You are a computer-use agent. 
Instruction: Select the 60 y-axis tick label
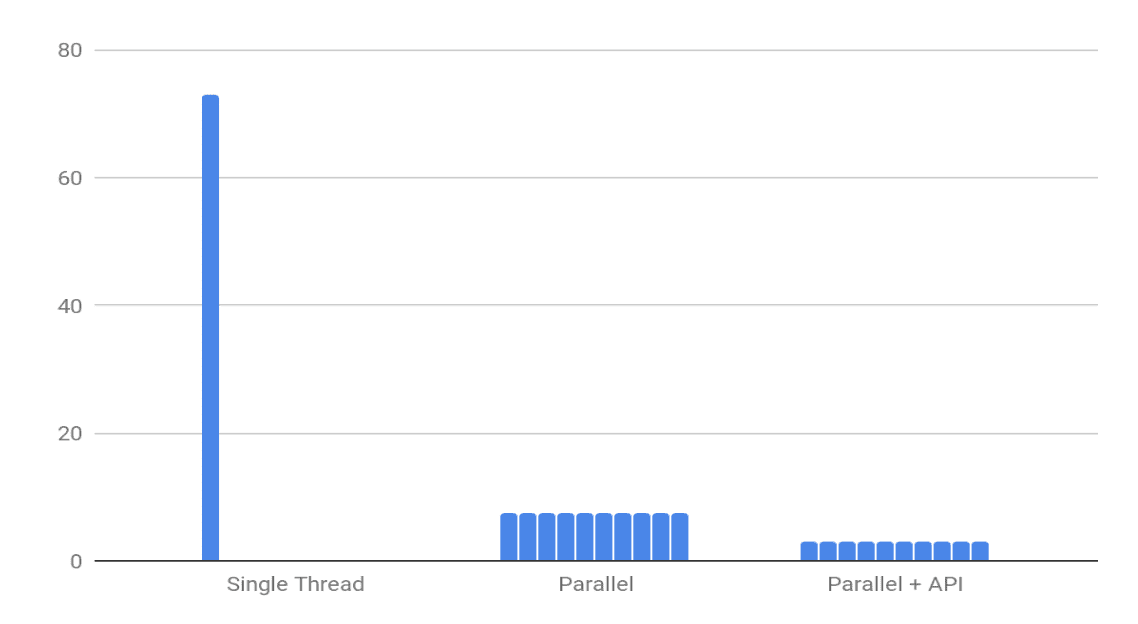coord(70,178)
